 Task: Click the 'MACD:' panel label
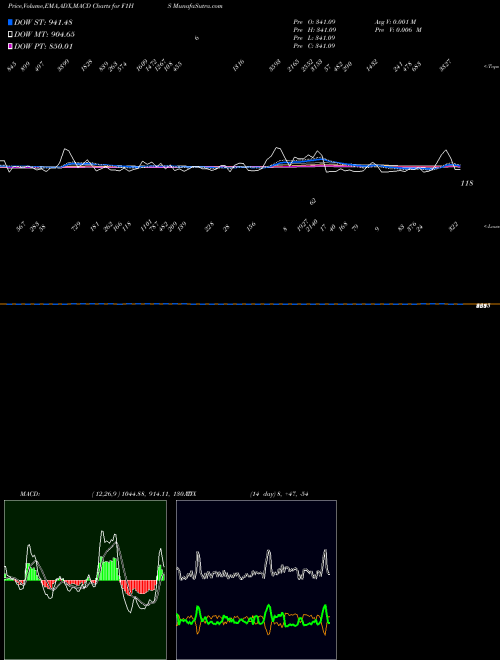[x=29, y=494]
